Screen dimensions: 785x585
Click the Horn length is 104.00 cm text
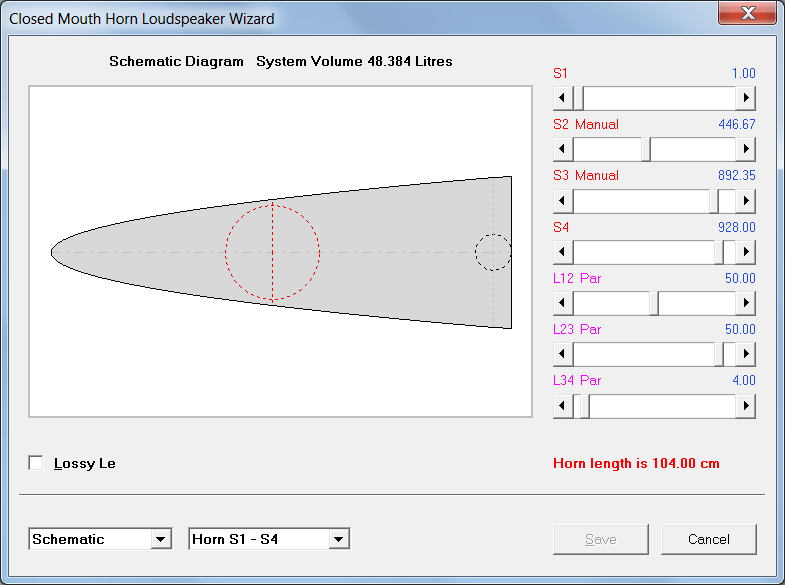(x=636, y=463)
